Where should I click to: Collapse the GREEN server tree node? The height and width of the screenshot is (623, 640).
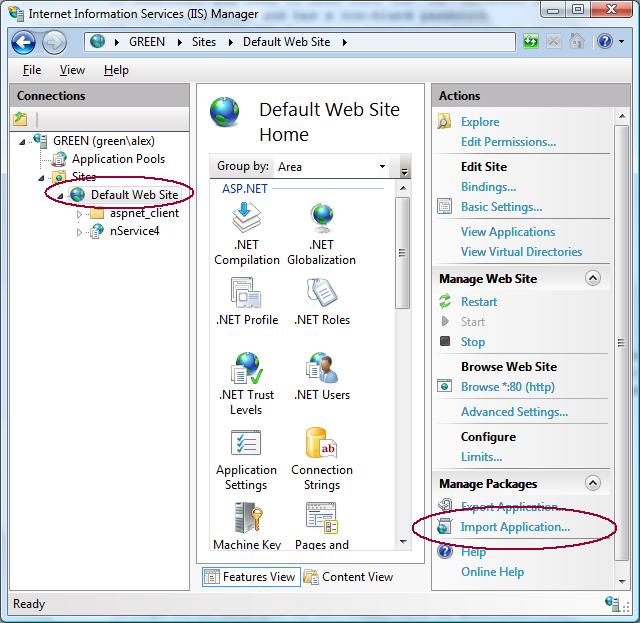point(22,142)
